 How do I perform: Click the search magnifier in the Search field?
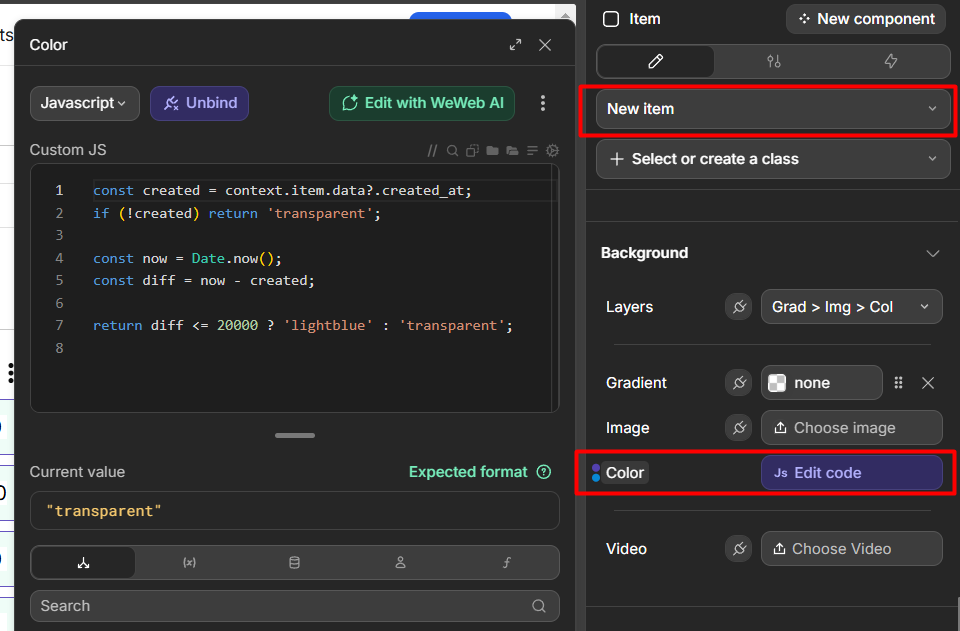539,606
